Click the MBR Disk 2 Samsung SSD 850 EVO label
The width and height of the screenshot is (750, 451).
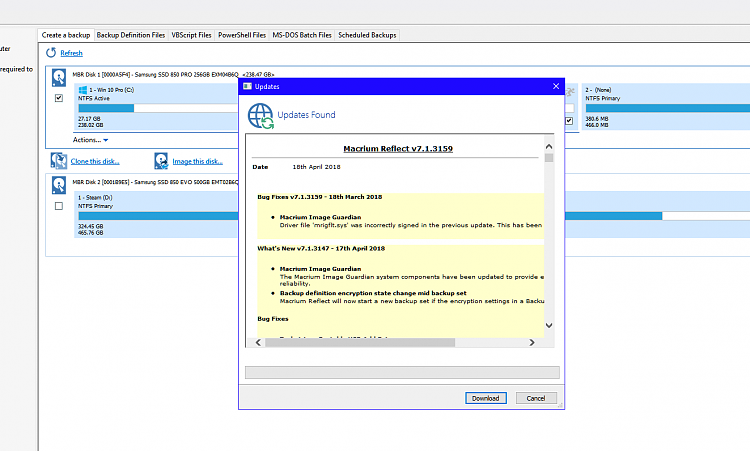click(x=155, y=182)
